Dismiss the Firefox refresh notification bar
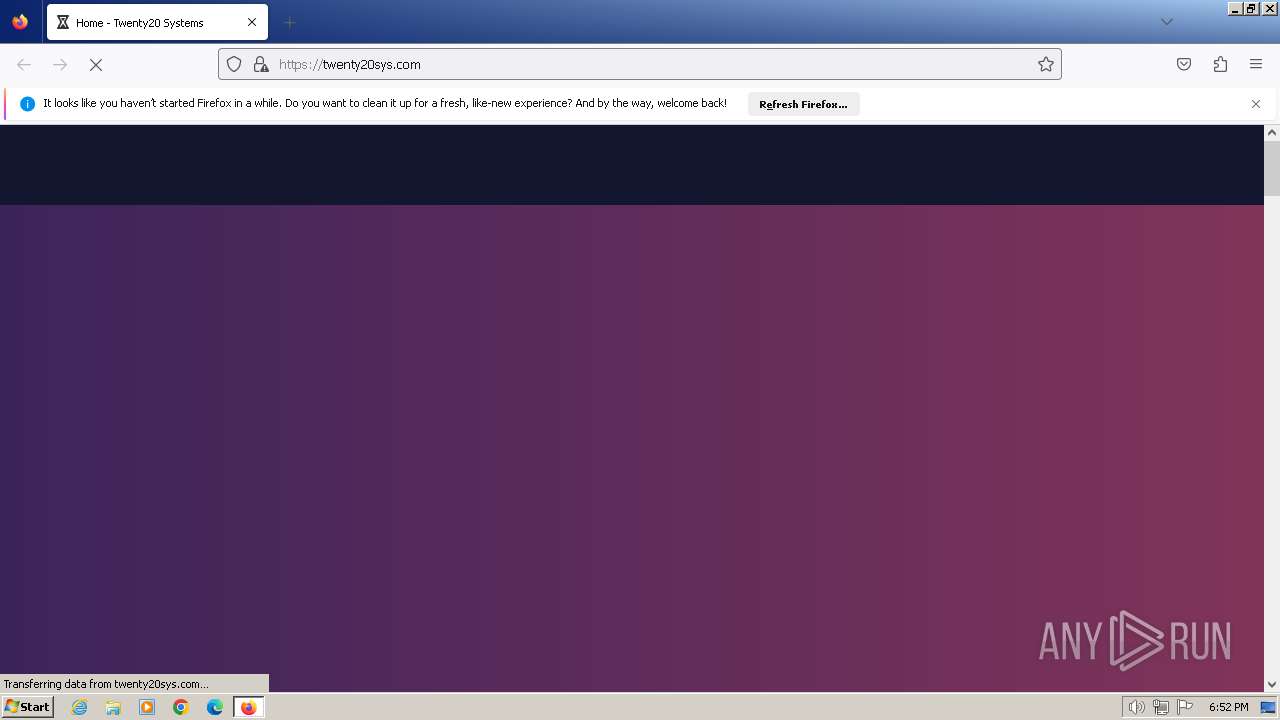 pyautogui.click(x=1256, y=104)
